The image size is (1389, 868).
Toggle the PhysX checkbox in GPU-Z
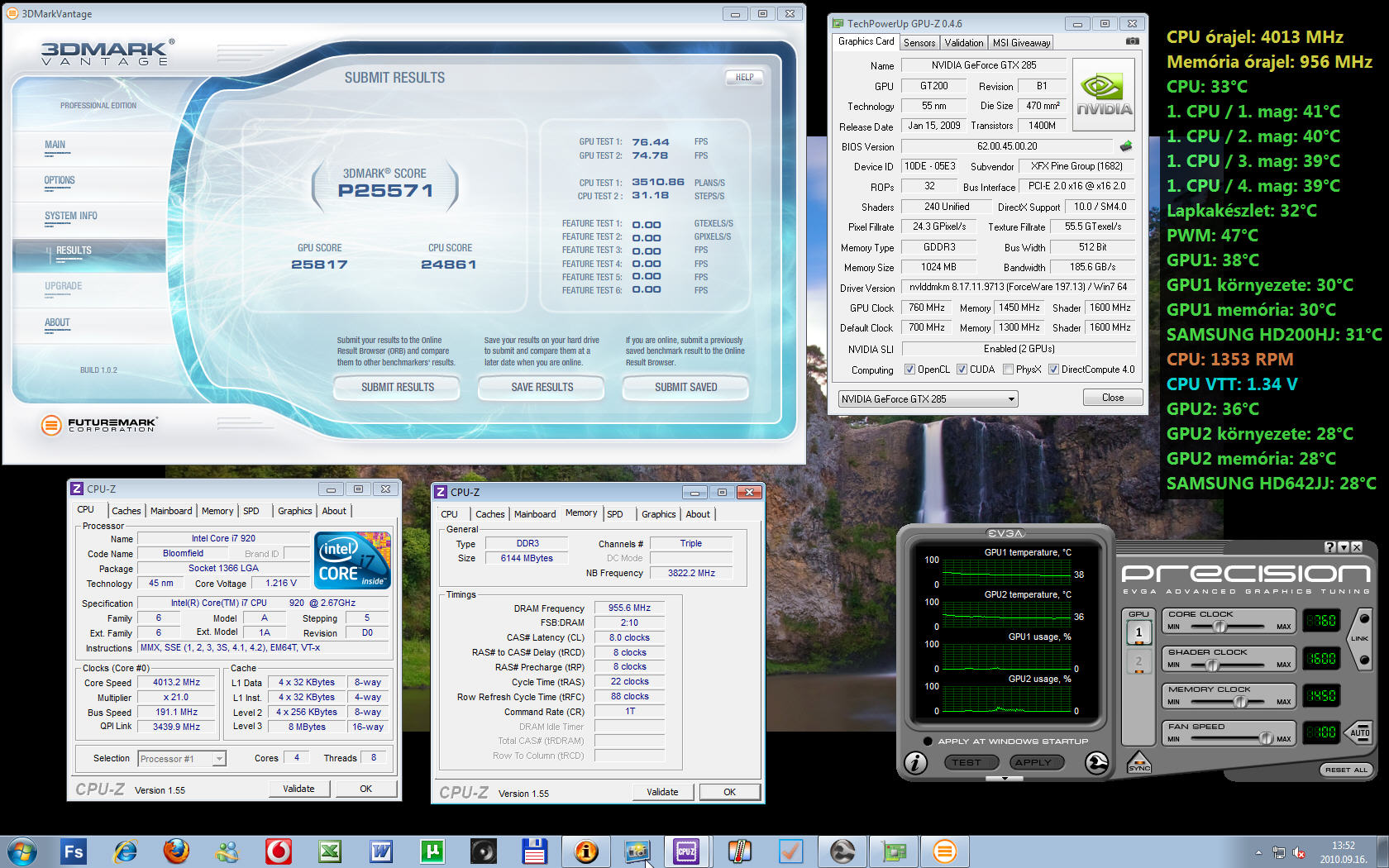1008,370
